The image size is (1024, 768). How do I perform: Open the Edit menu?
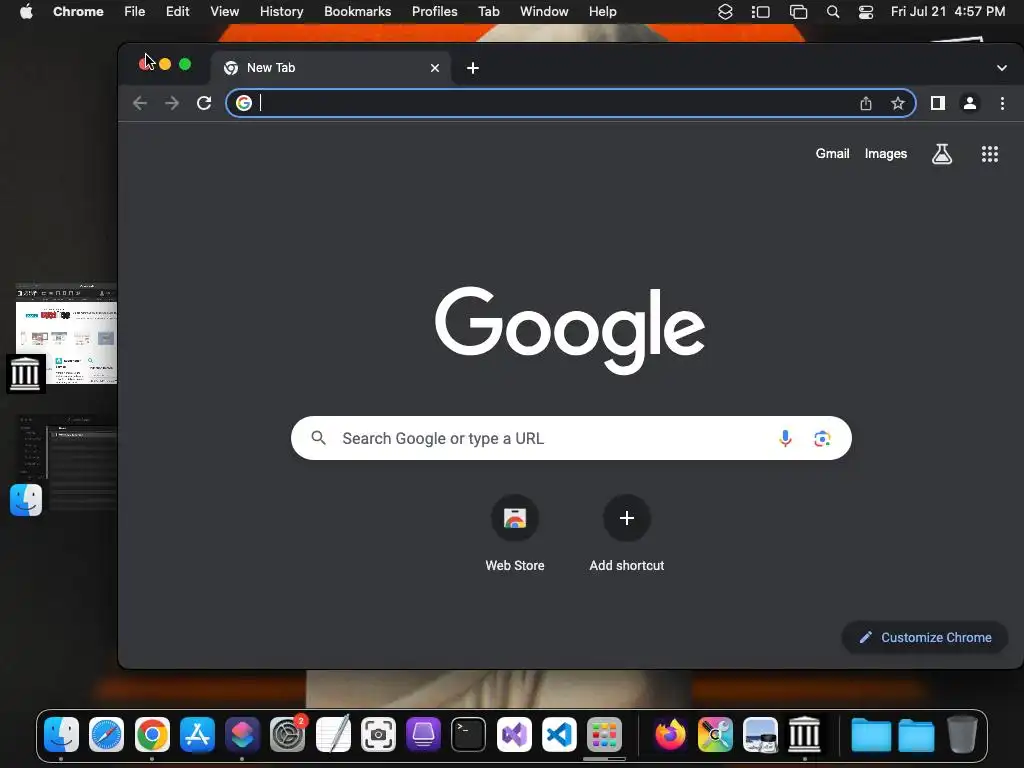pyautogui.click(x=177, y=12)
